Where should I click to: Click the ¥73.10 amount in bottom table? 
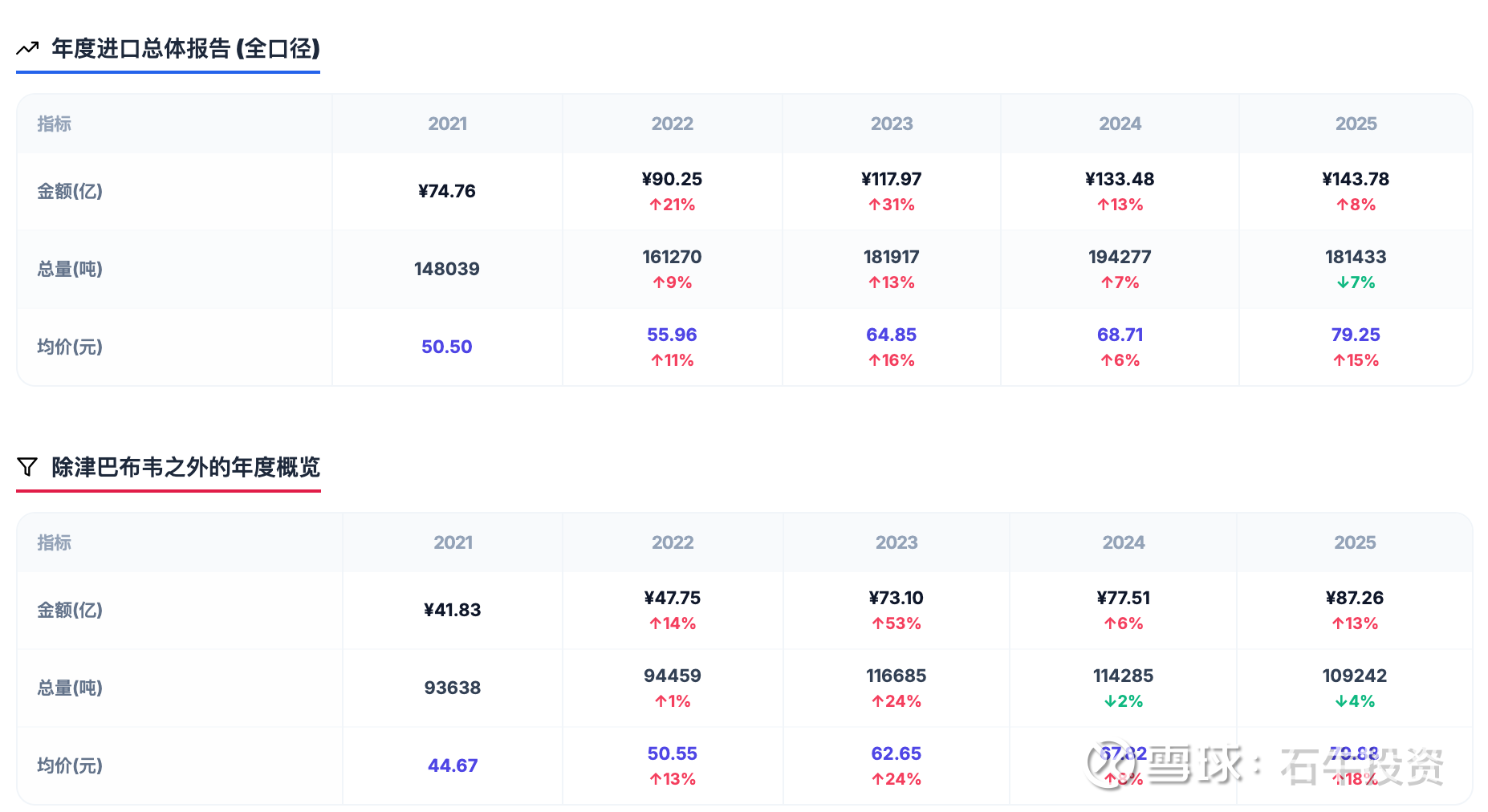click(896, 598)
